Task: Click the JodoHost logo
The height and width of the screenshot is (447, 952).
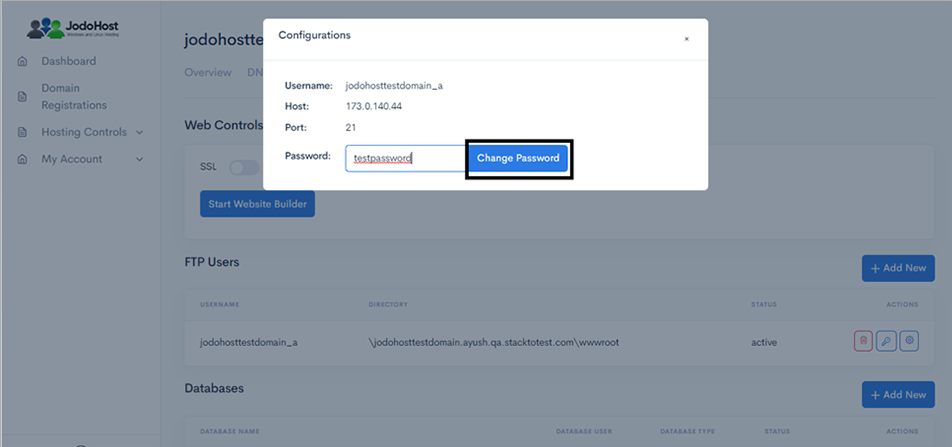Action: [73, 29]
